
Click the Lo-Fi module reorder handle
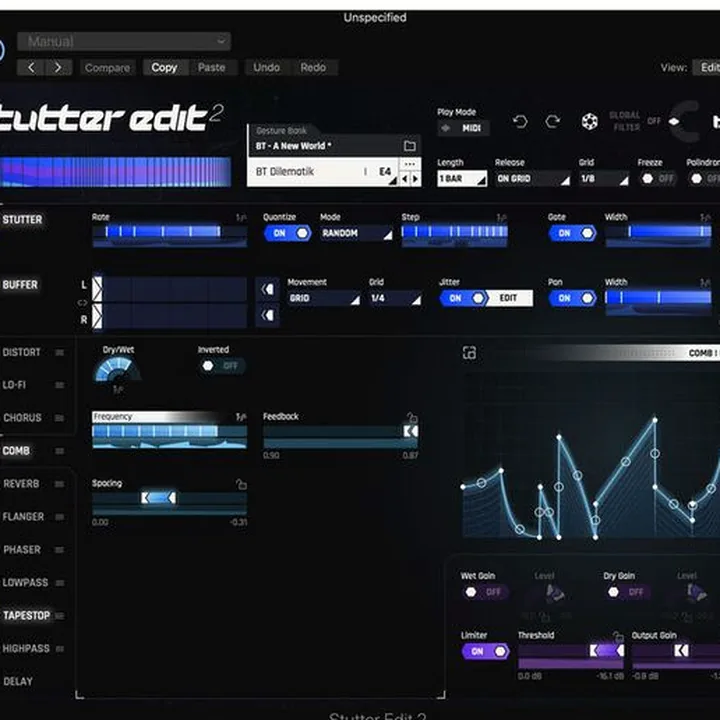click(x=60, y=385)
